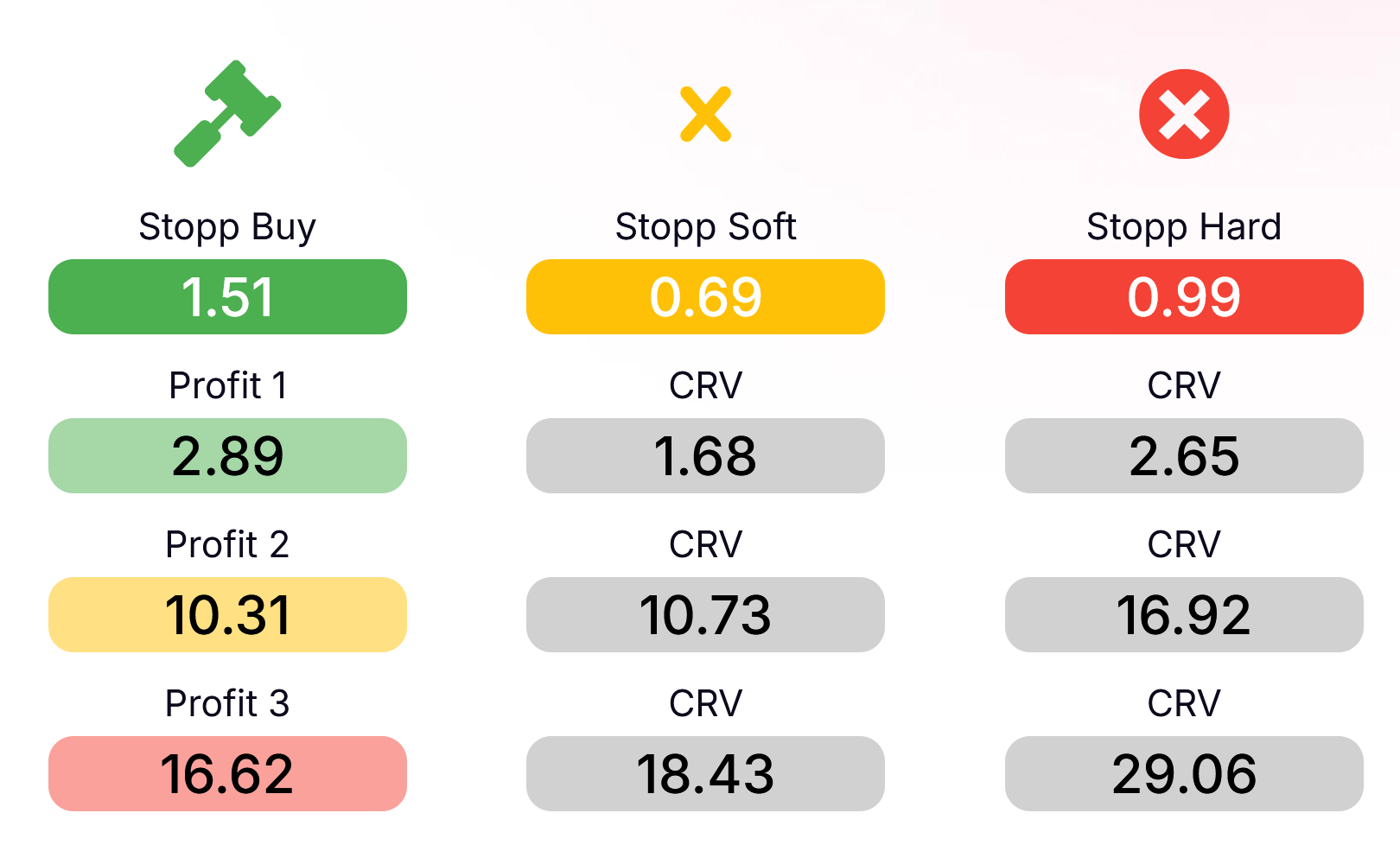This screenshot has width=1400, height=851.
Task: Click the Profit 2 value 10.31
Action: point(227,614)
